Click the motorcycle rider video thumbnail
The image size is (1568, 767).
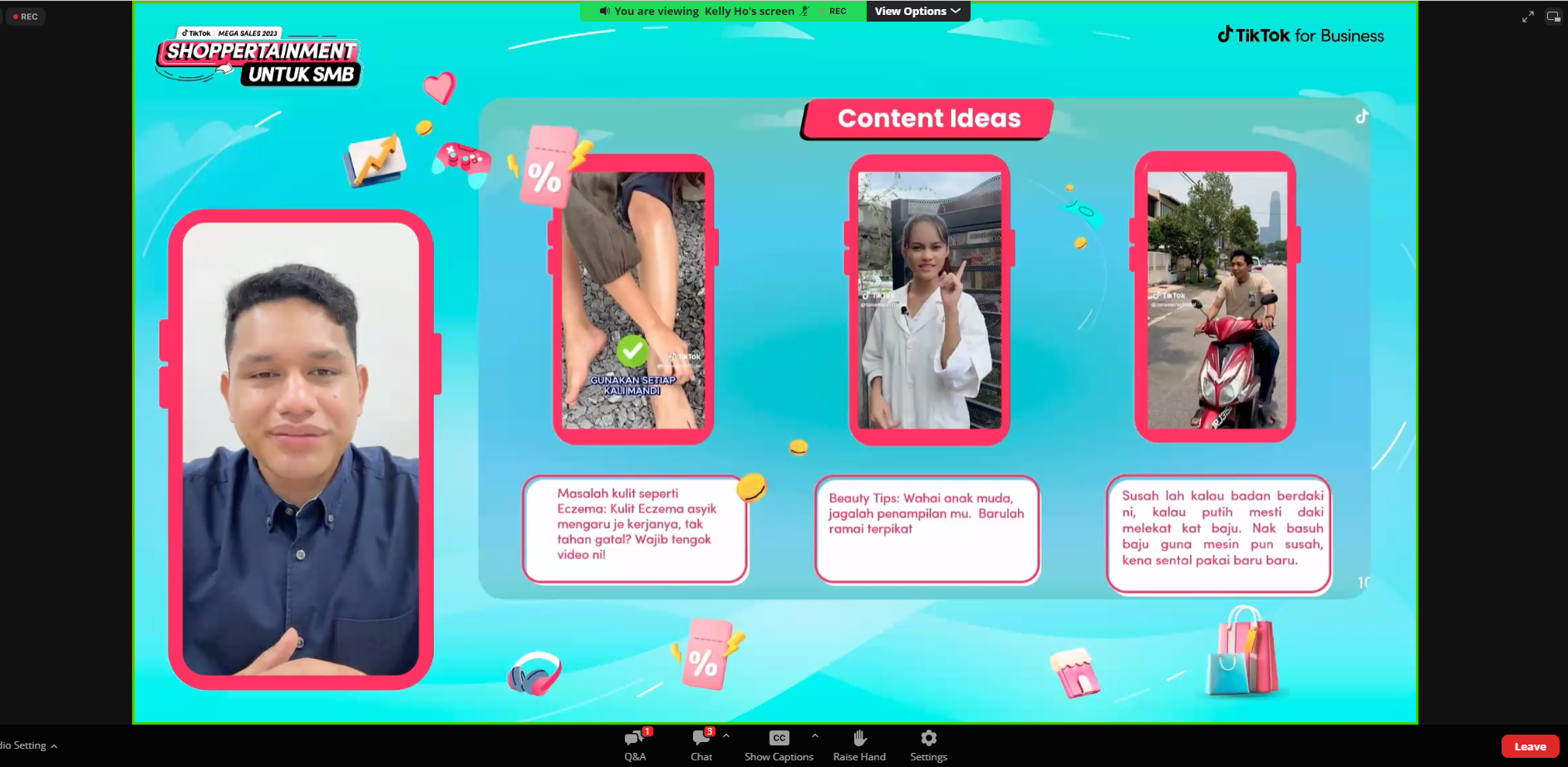click(x=1216, y=299)
